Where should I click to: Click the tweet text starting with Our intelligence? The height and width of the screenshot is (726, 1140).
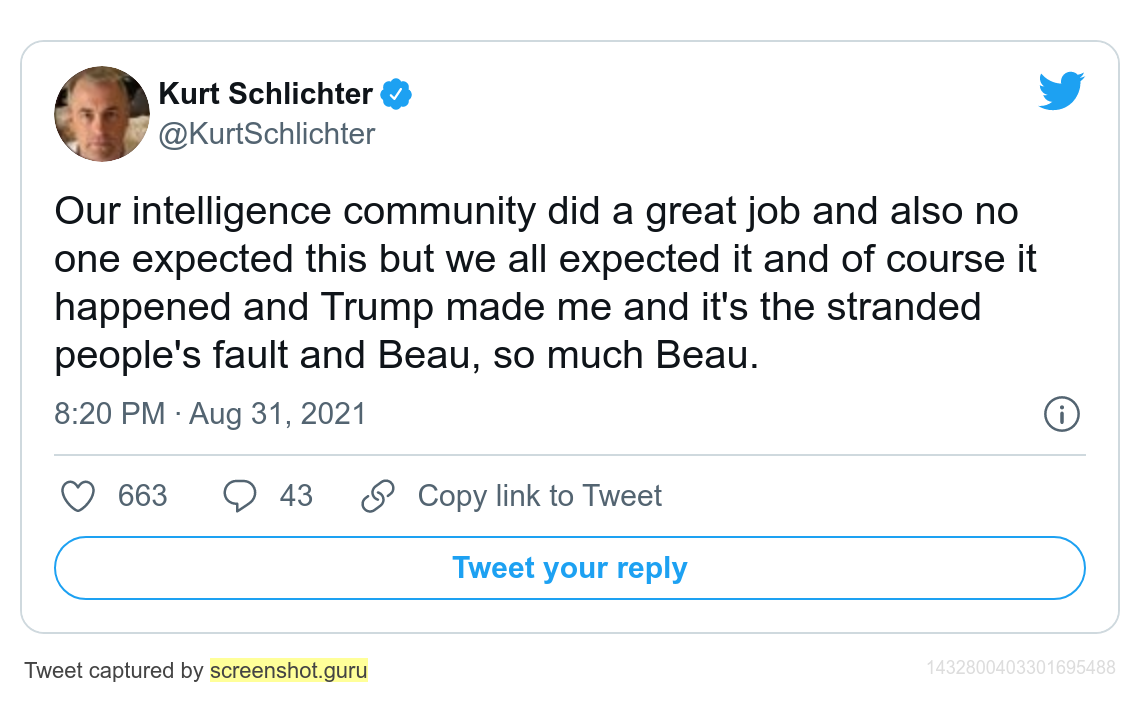545,283
